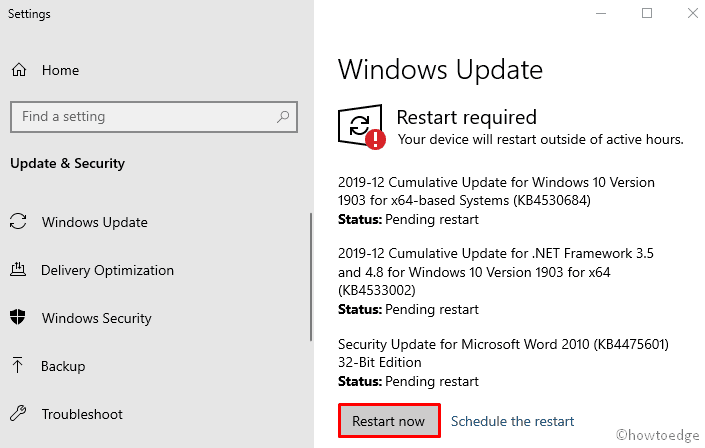Open the Home settings page

(60, 70)
